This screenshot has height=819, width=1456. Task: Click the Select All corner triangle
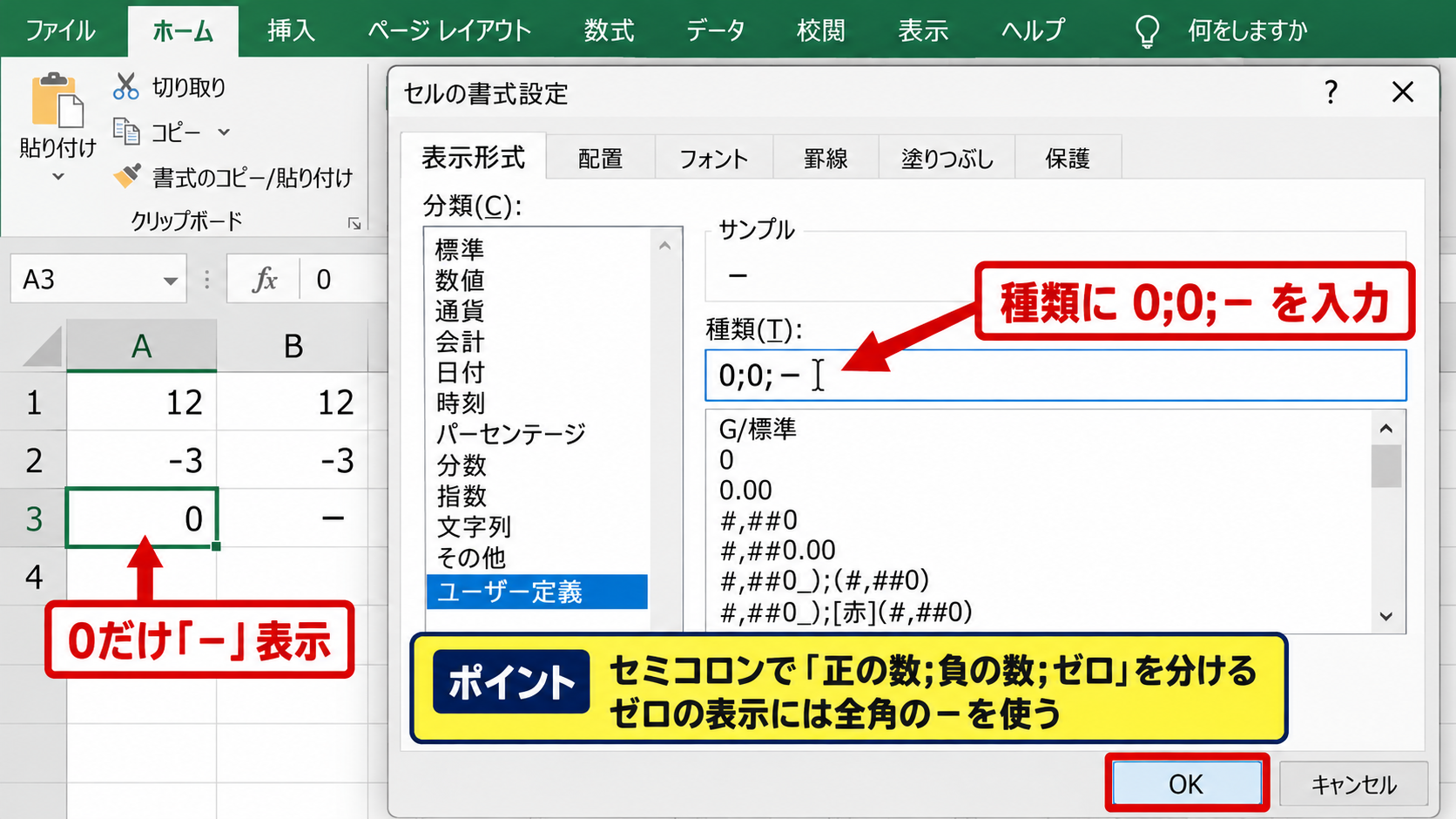pyautogui.click(x=44, y=347)
